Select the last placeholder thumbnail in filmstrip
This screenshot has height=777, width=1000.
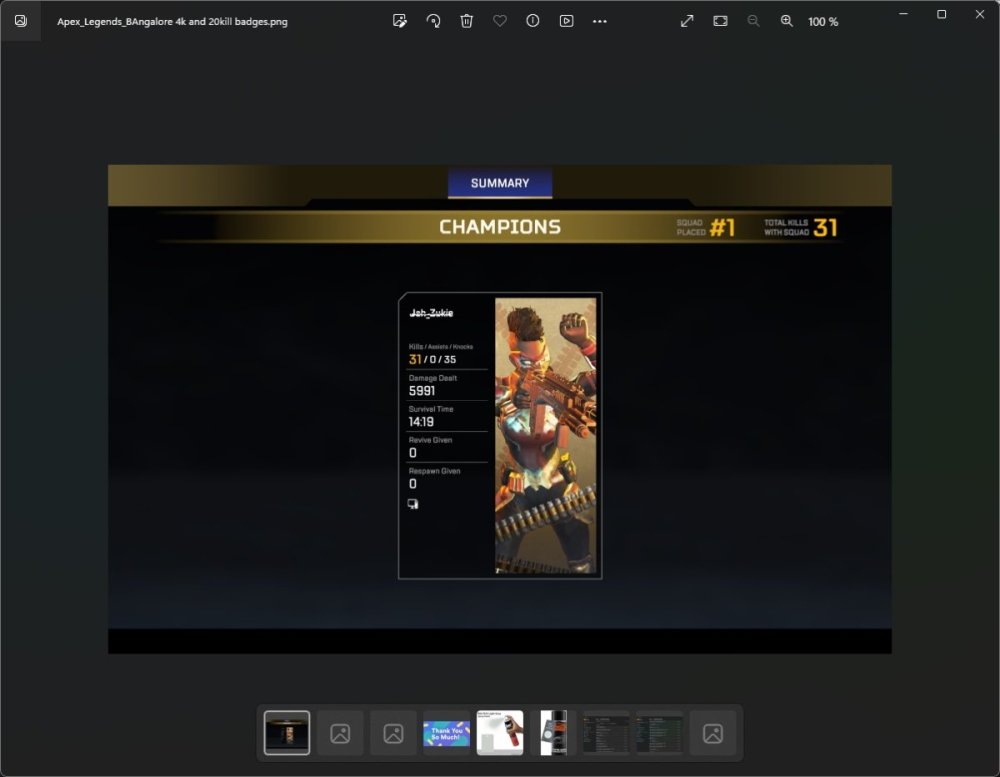713,733
